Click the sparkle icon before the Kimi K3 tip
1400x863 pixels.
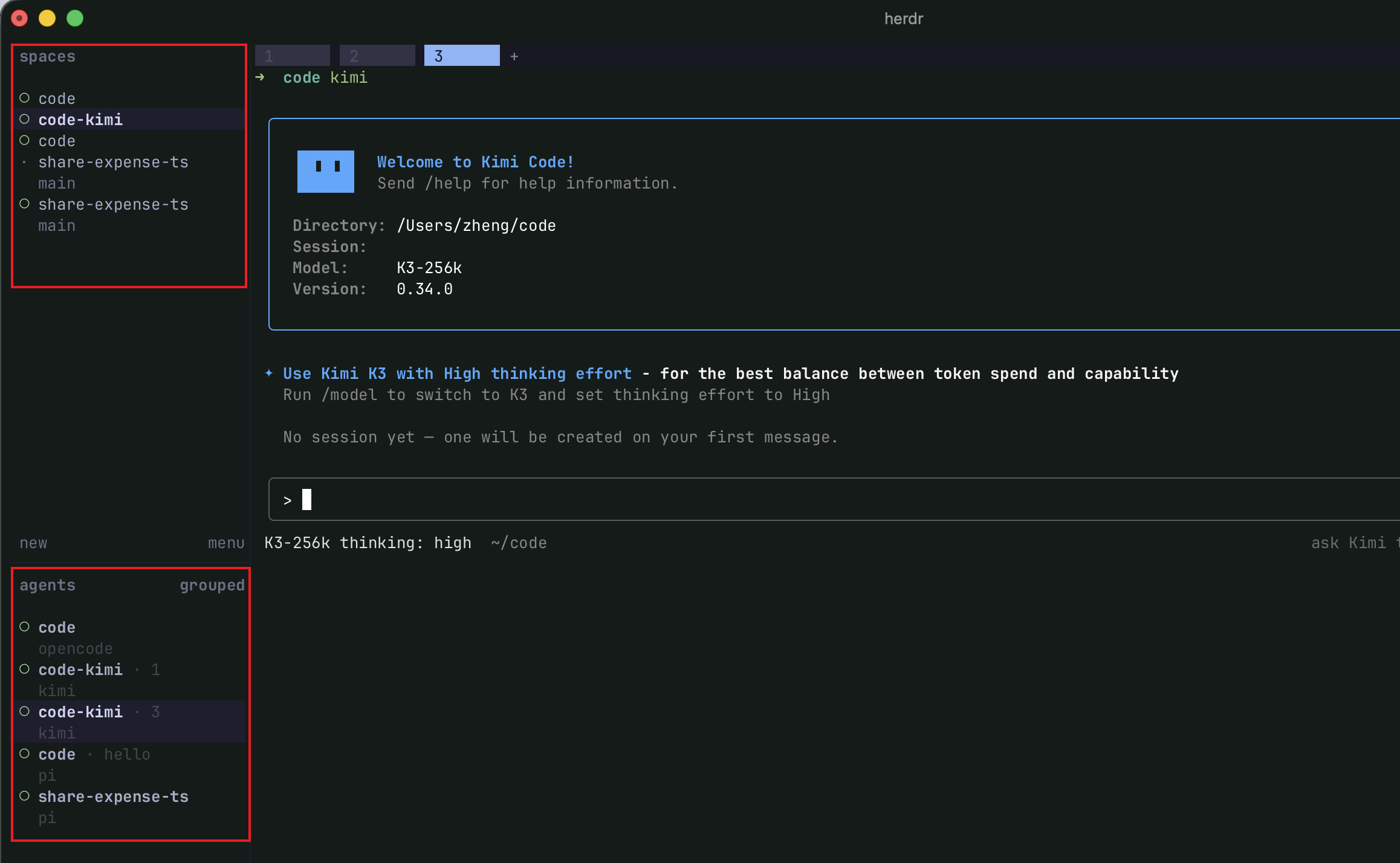click(269, 373)
